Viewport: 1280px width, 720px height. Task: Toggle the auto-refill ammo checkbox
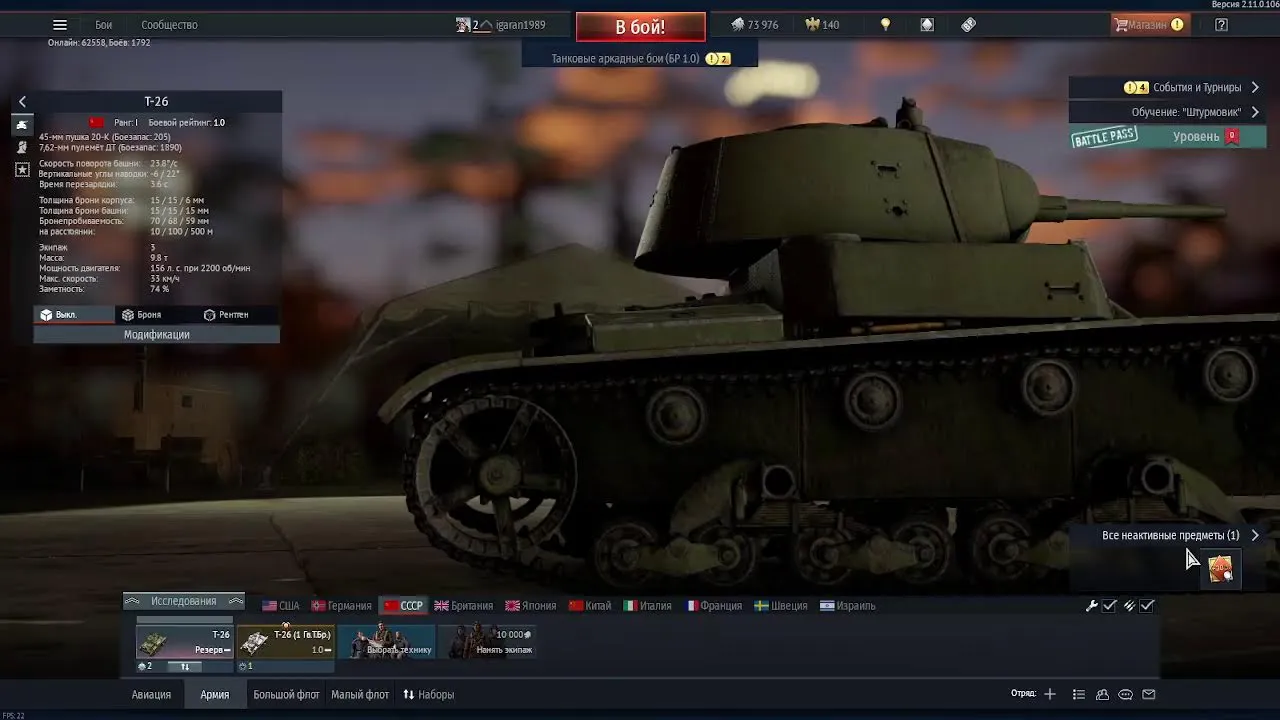pos(1147,606)
